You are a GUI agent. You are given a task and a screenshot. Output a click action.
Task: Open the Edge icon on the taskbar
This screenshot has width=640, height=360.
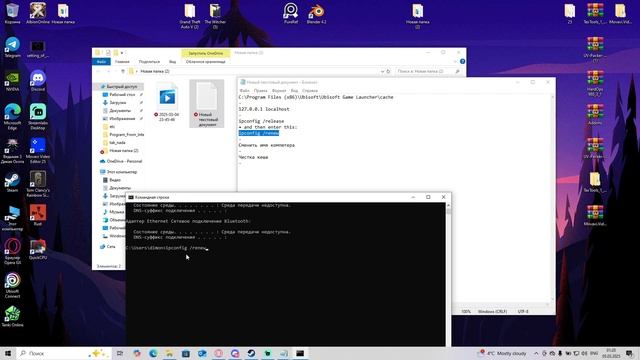(x=153, y=353)
